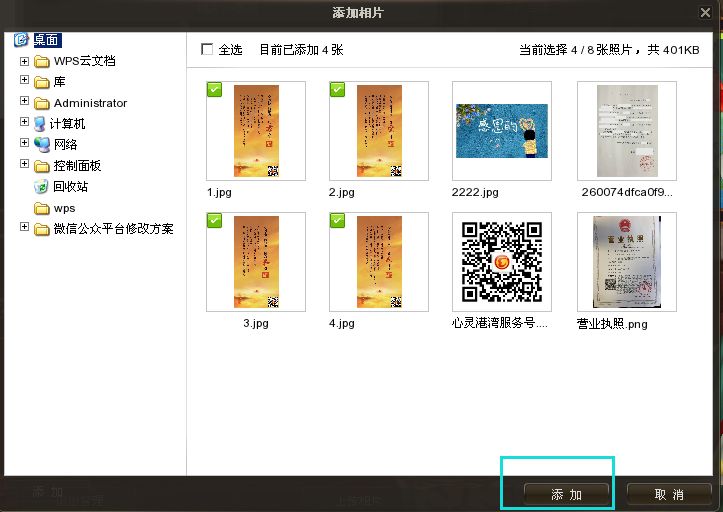Screen dimensions: 723x512
Task: Click the 2.jpg file name
Action: pos(342,192)
